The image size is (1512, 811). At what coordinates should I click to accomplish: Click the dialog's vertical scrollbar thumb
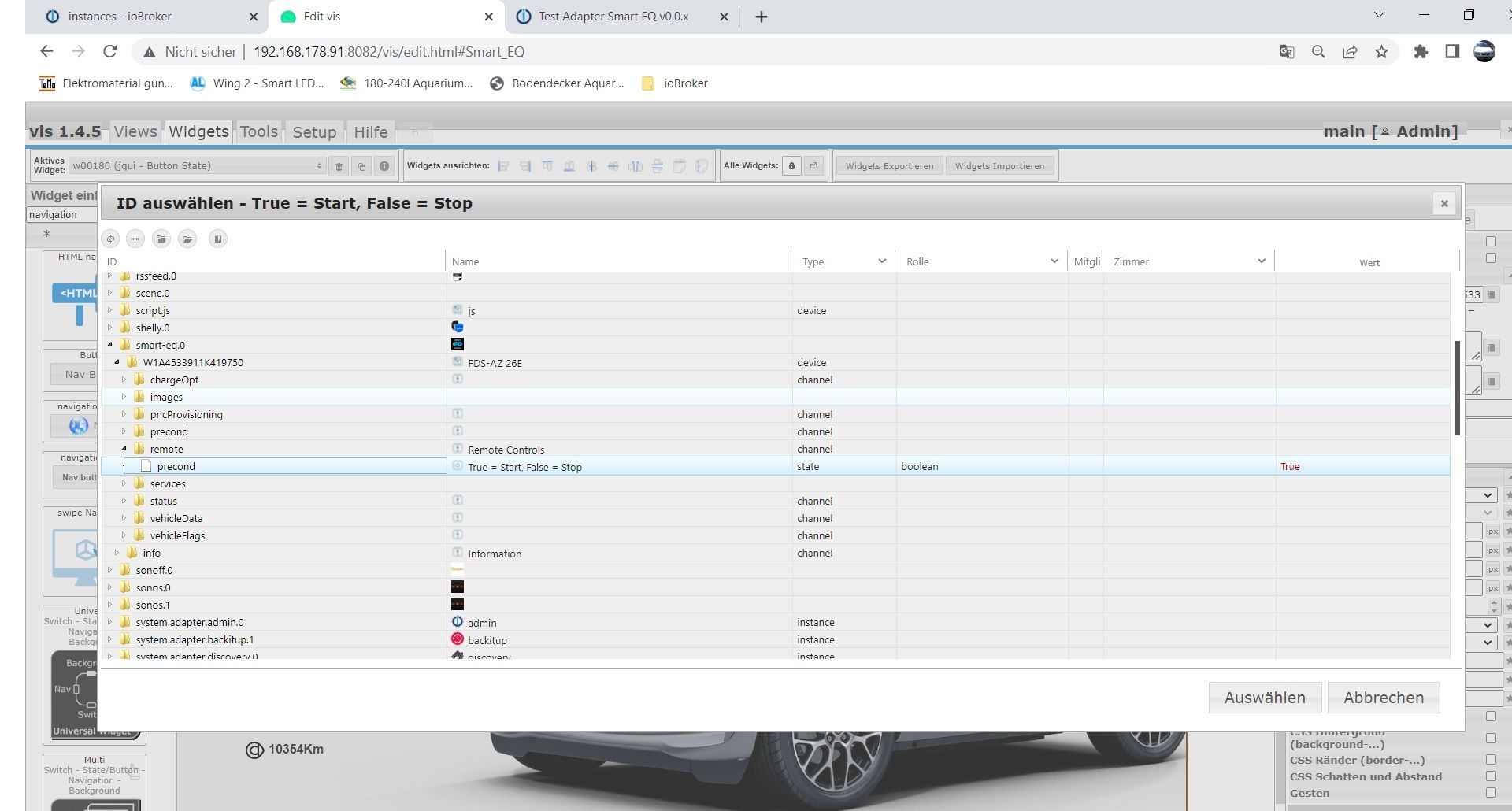[1457, 387]
